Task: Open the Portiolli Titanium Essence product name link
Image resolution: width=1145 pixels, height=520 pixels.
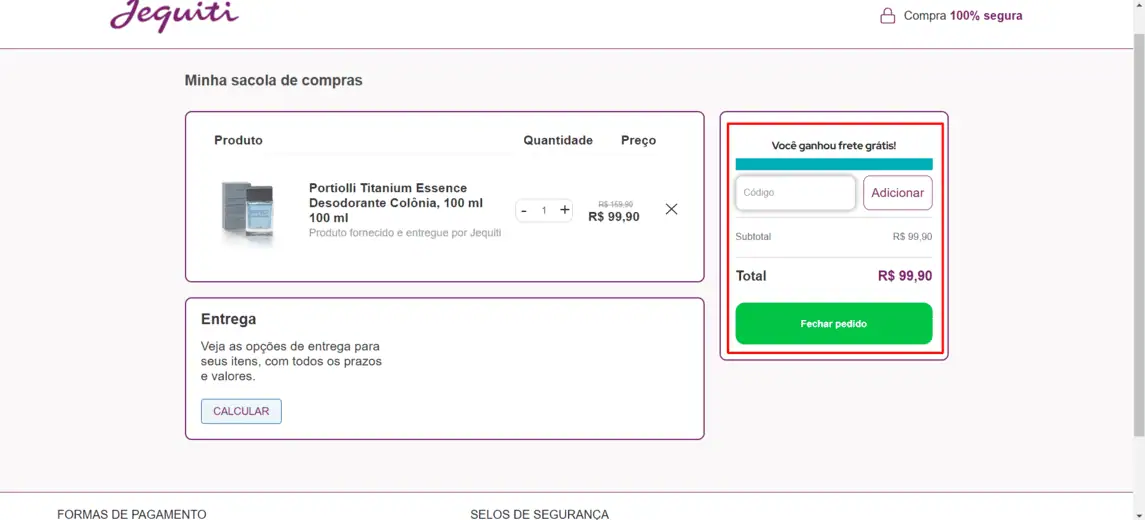Action: [396, 202]
